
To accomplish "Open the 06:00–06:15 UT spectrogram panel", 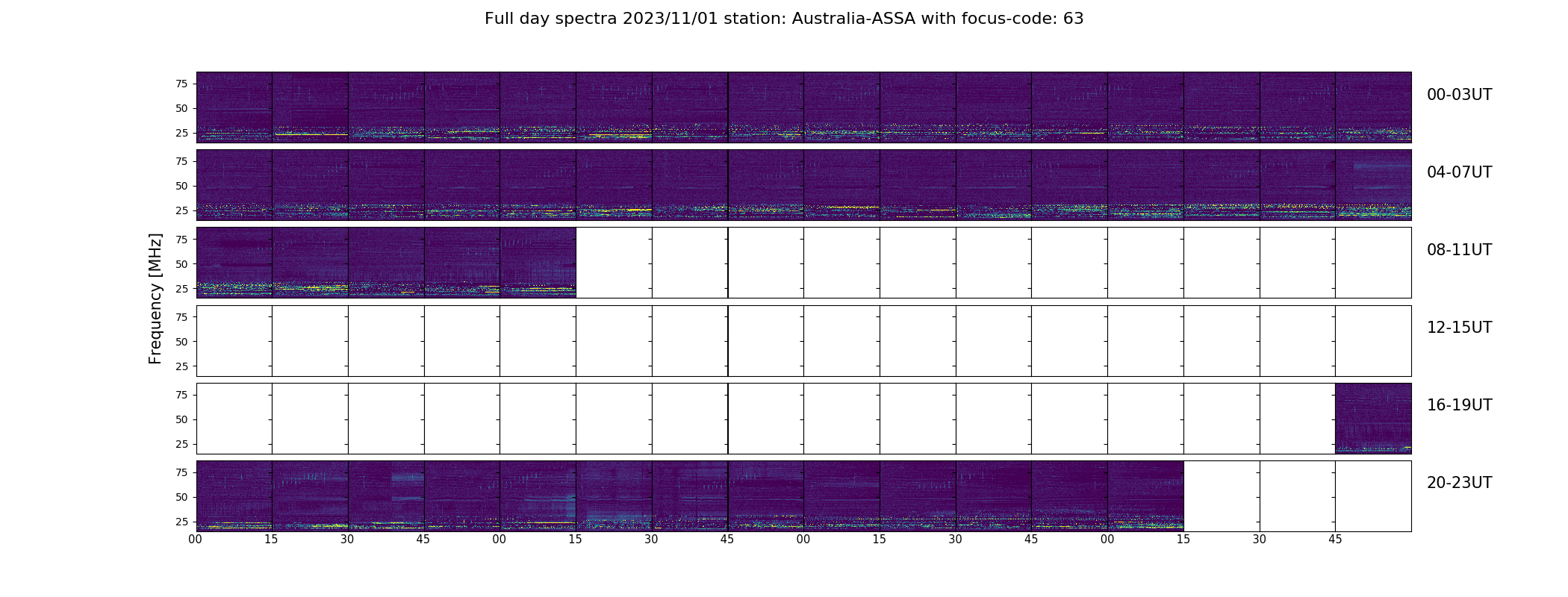I will [x=841, y=185].
